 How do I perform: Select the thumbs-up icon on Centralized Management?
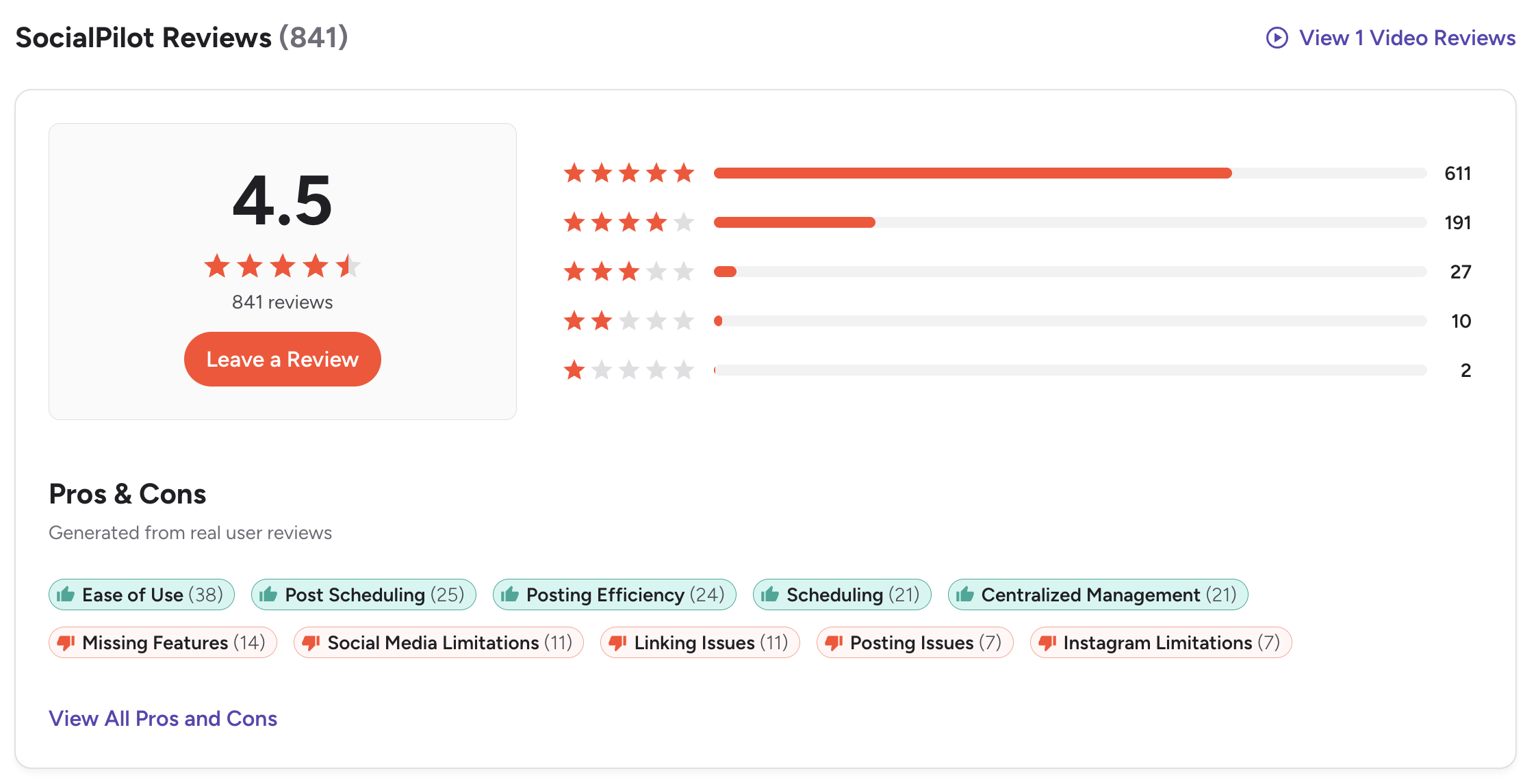coord(967,594)
